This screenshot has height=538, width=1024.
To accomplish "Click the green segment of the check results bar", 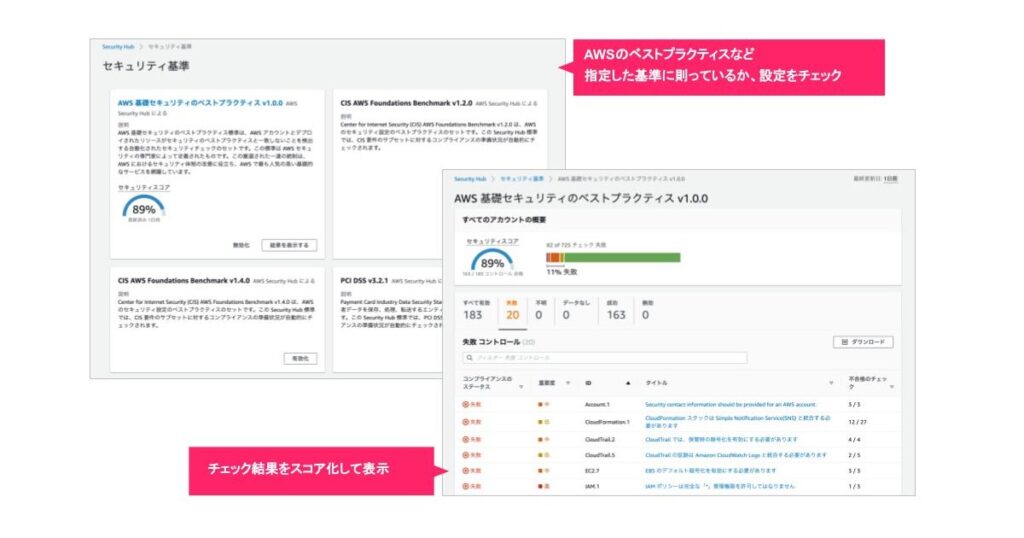I will click(x=620, y=257).
